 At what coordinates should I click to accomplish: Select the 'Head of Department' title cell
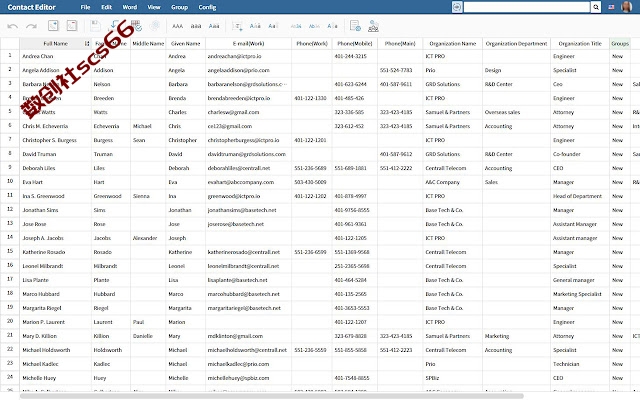pos(580,196)
